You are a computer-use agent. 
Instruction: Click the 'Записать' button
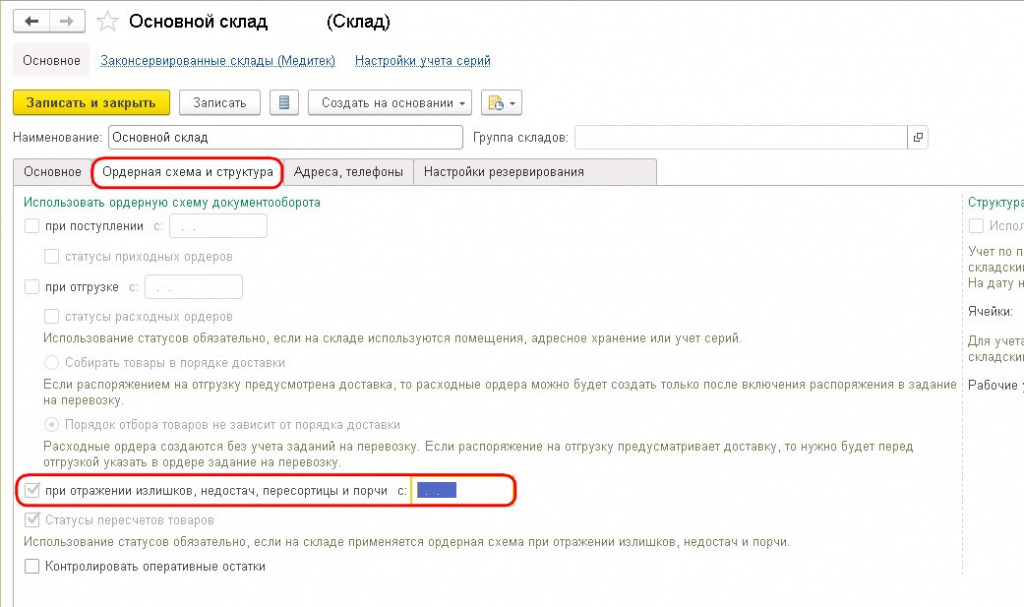point(219,103)
